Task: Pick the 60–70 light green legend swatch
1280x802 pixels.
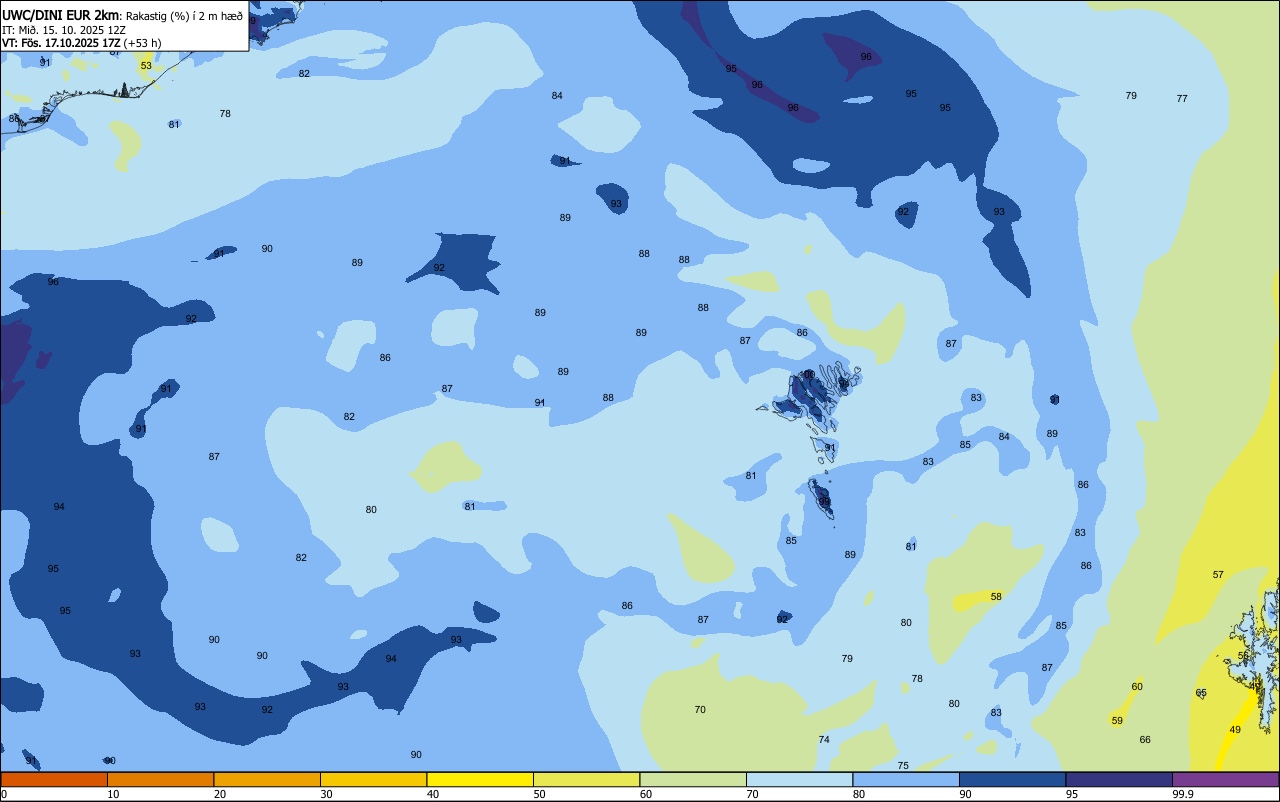Action: point(693,779)
